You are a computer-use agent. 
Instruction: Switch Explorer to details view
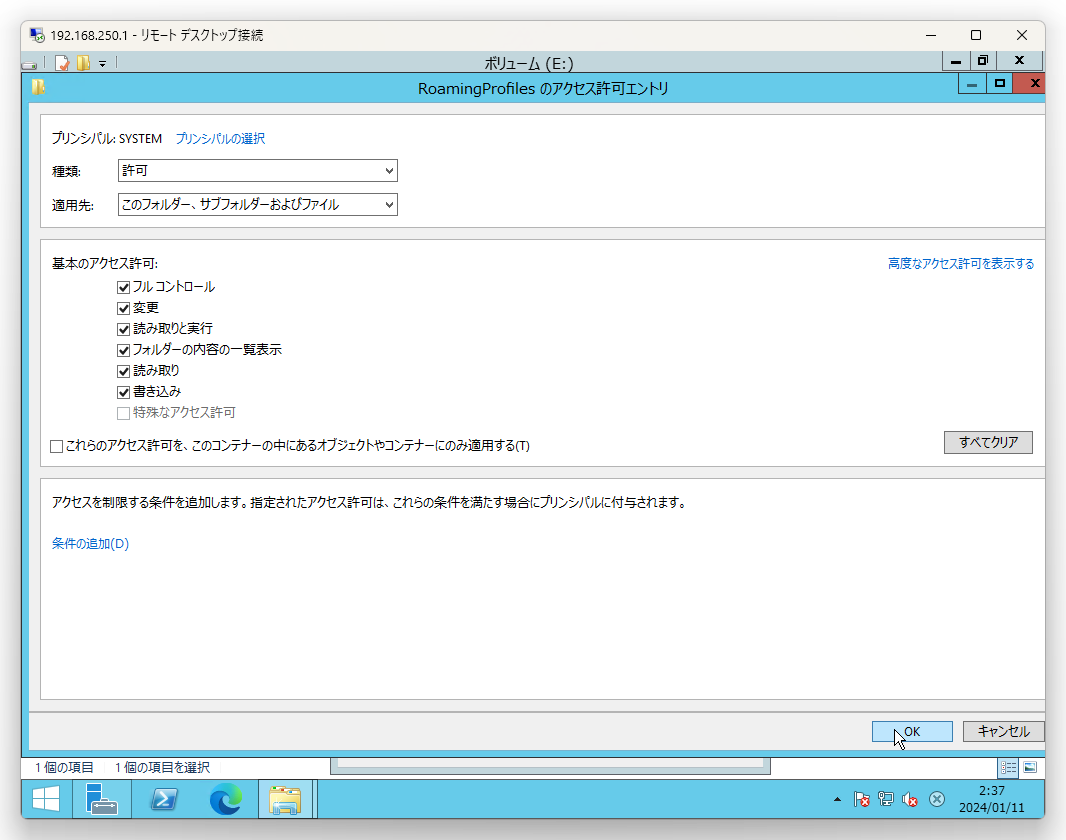pyautogui.click(x=1008, y=767)
